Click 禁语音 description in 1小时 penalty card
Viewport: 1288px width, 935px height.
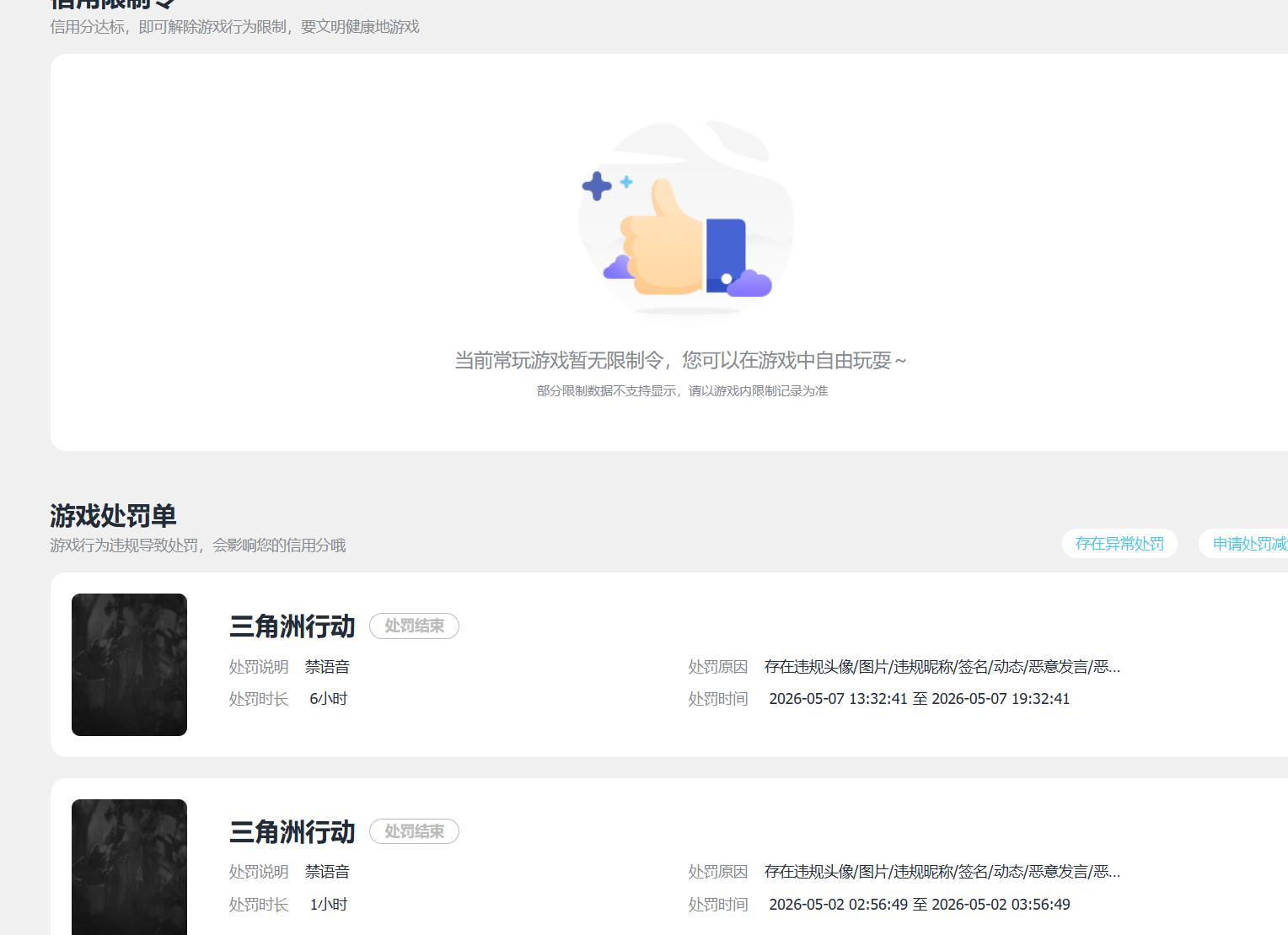coord(327,872)
